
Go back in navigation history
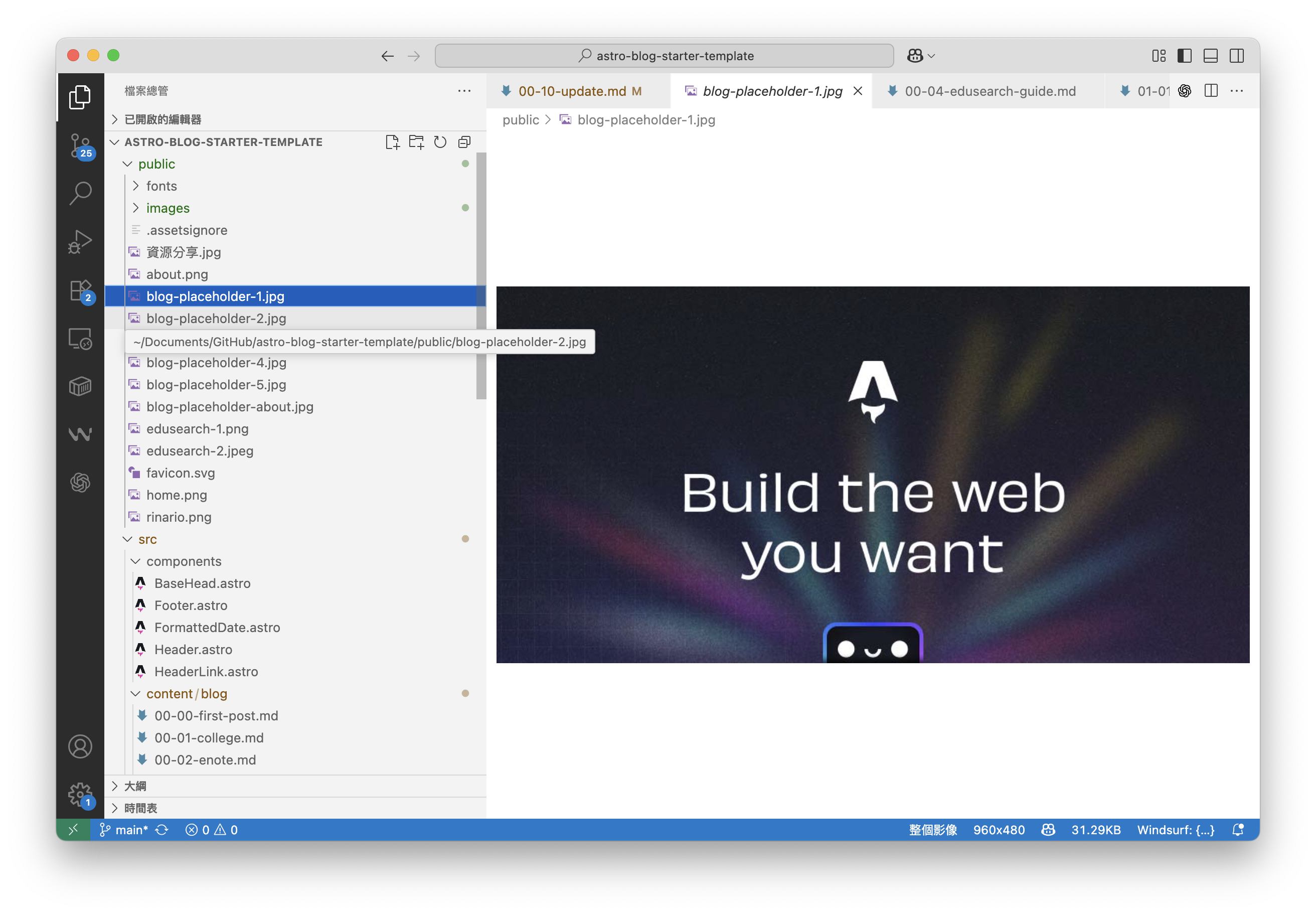[388, 56]
